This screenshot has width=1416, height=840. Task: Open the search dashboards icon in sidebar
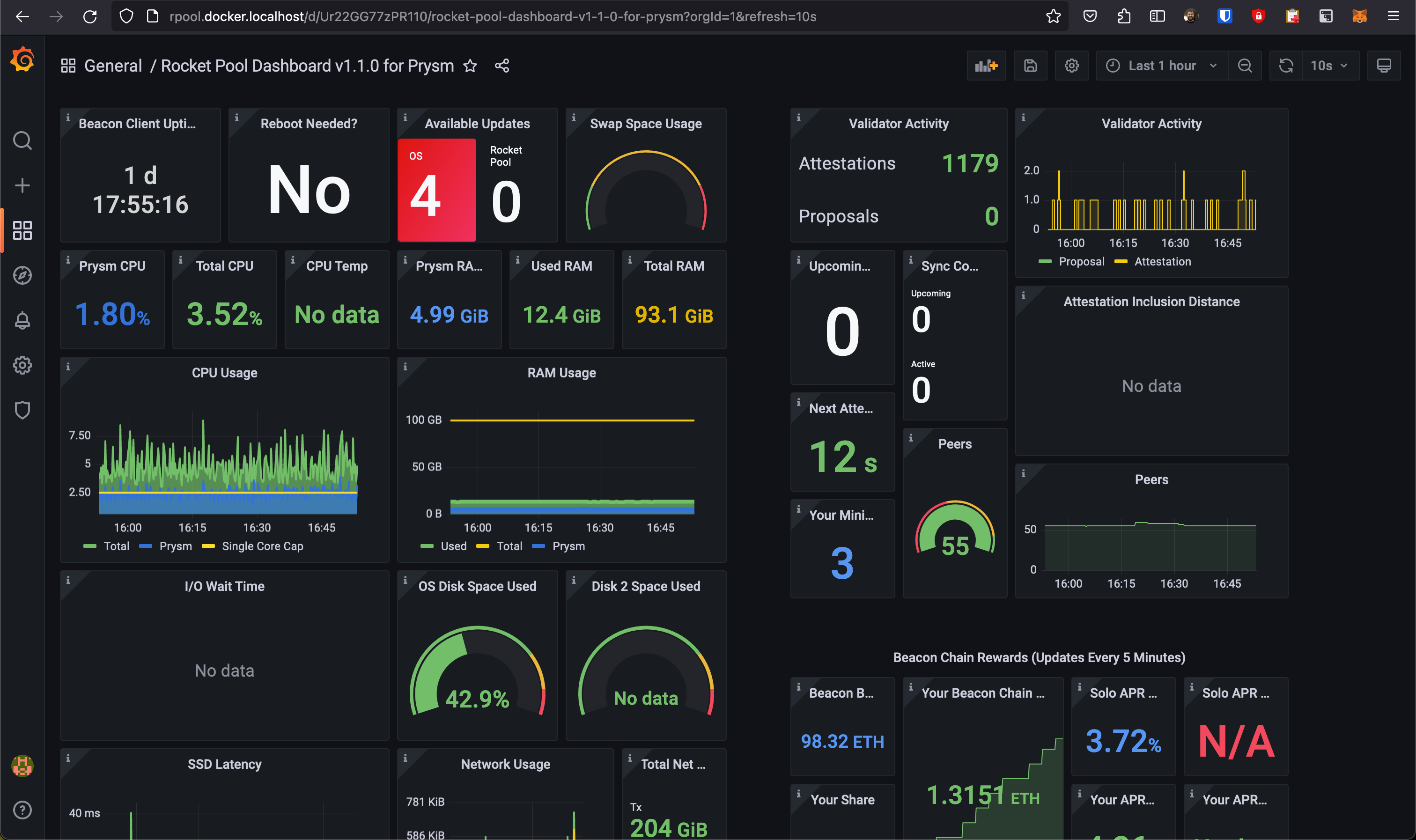22,140
